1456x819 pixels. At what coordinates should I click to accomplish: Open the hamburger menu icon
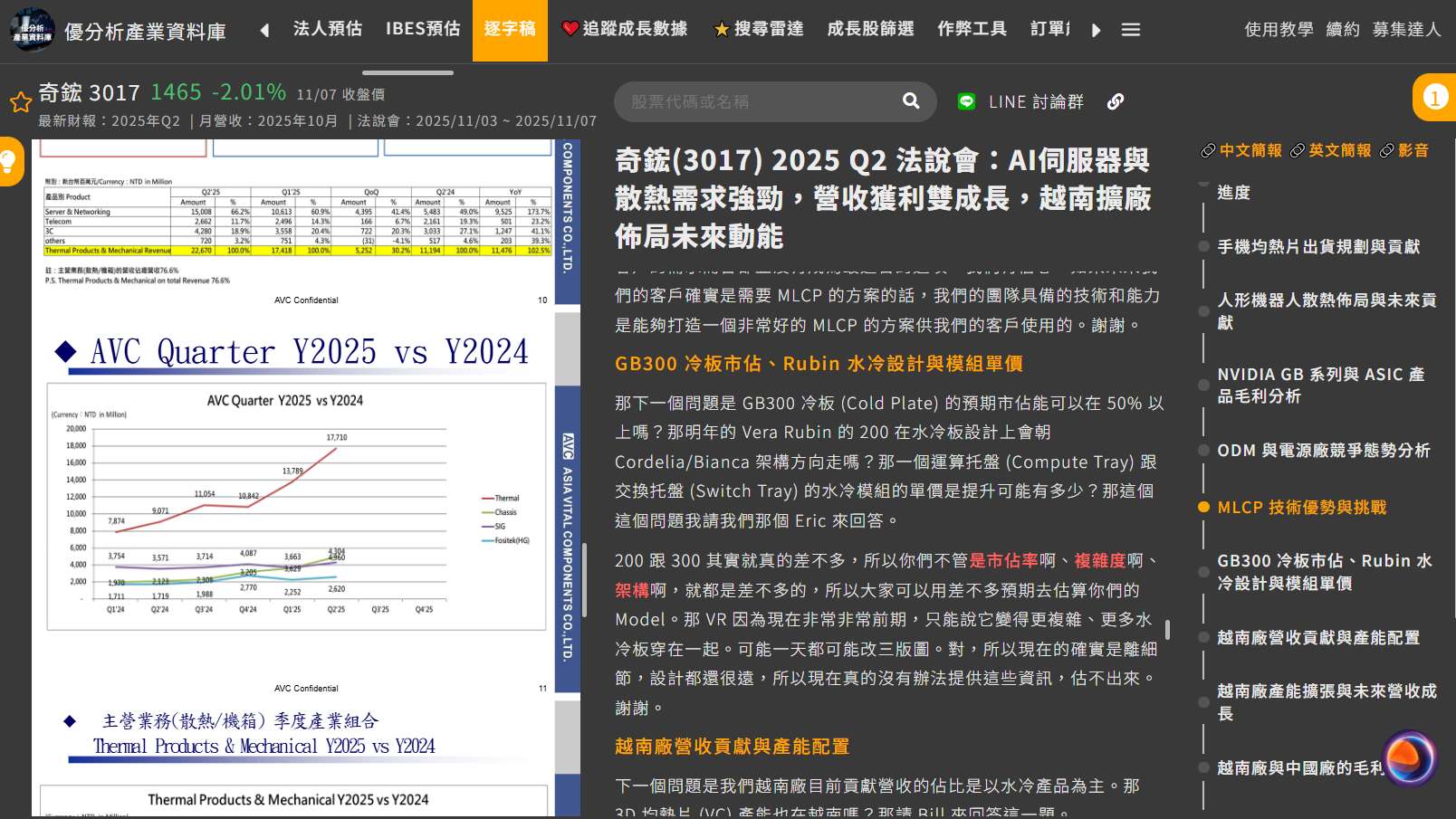click(1130, 30)
